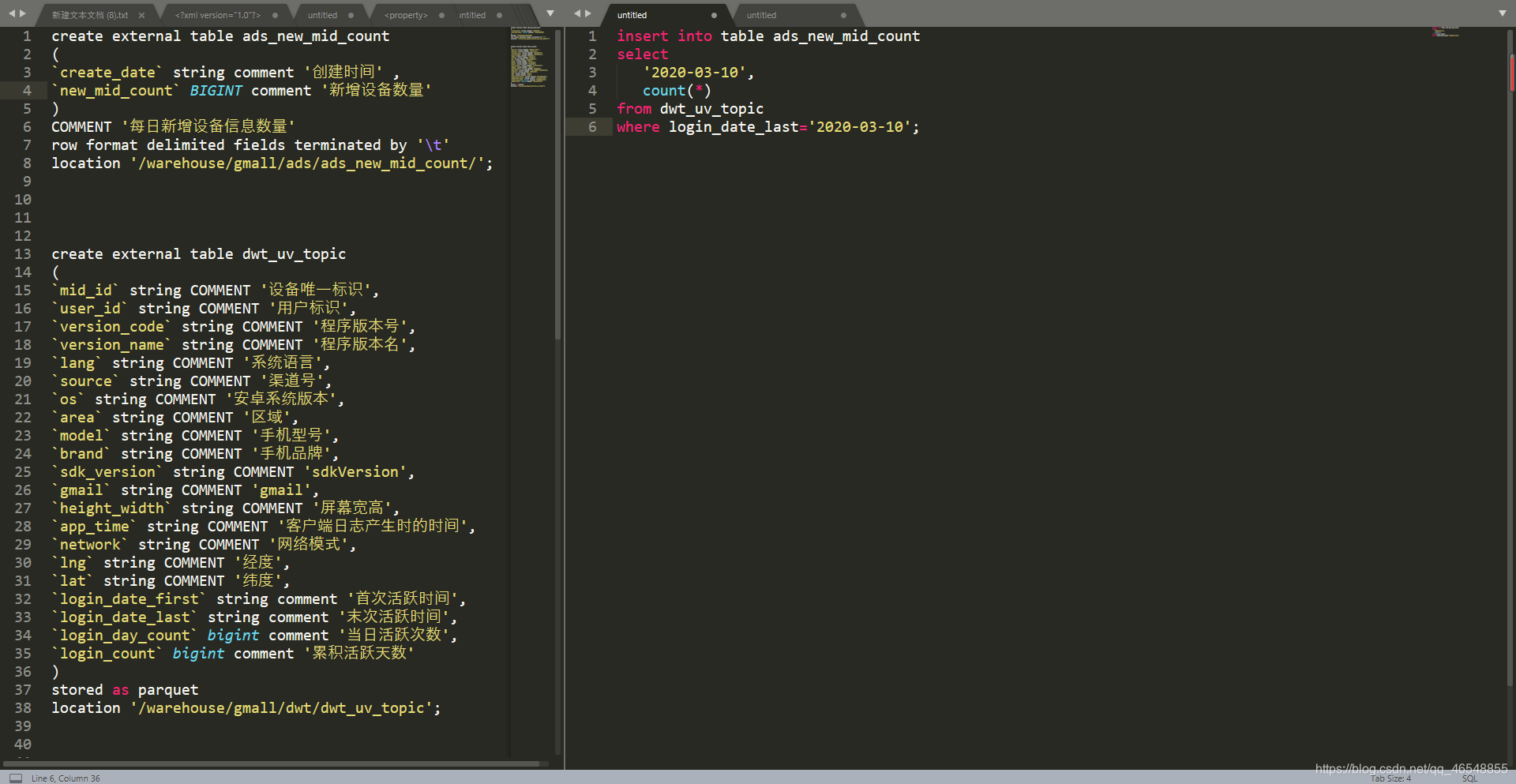
Task: Click the count(*) expression in right pane
Action: (677, 91)
